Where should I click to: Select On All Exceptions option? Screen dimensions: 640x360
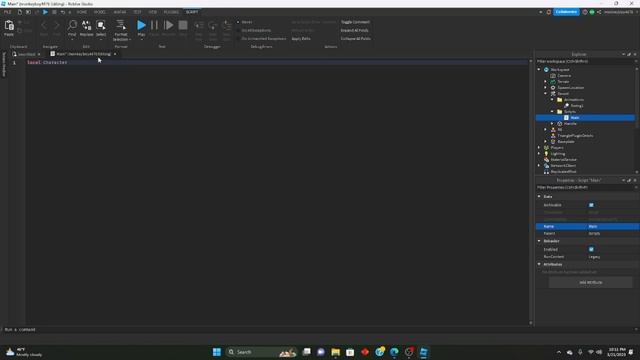click(x=254, y=30)
